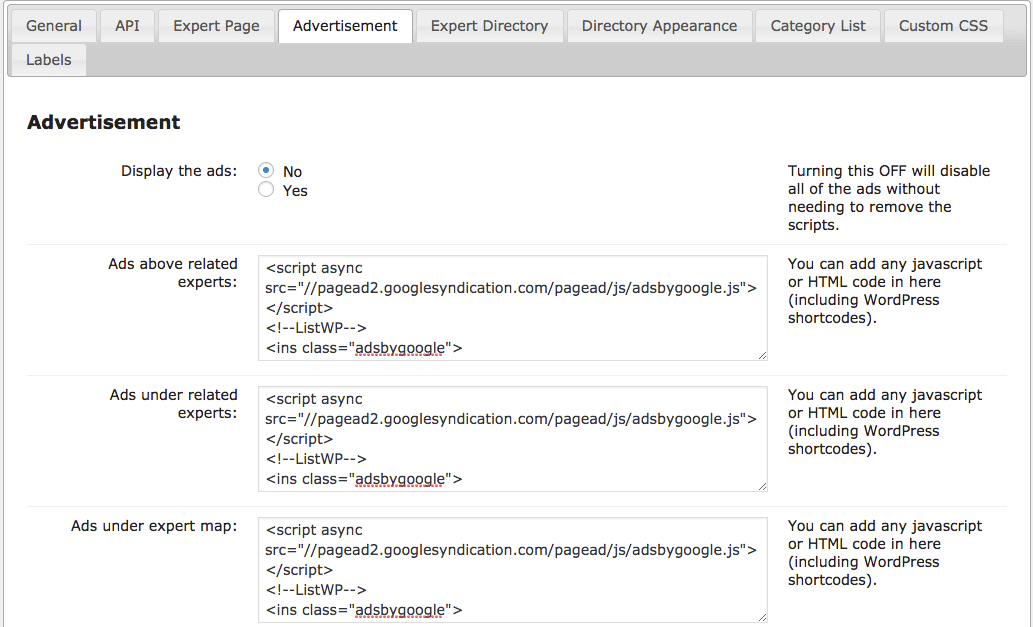Switch to Directory Appearance tab
This screenshot has width=1033, height=627.
point(659,26)
